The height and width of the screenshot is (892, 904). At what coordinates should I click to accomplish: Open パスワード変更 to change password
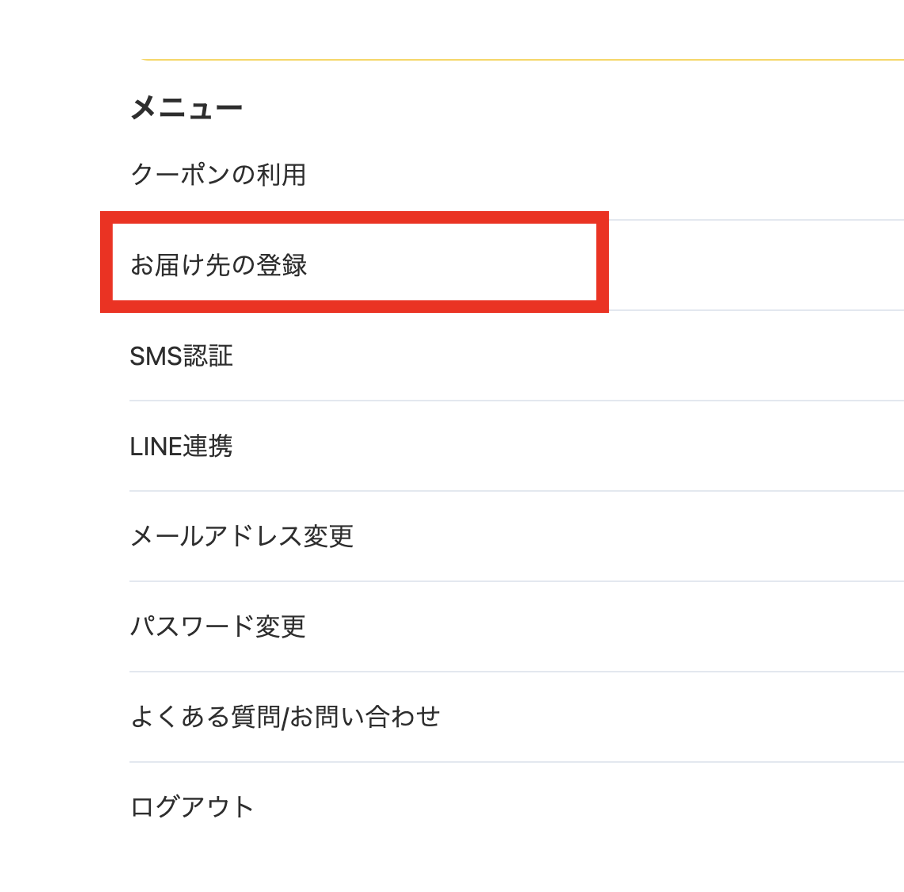click(221, 626)
